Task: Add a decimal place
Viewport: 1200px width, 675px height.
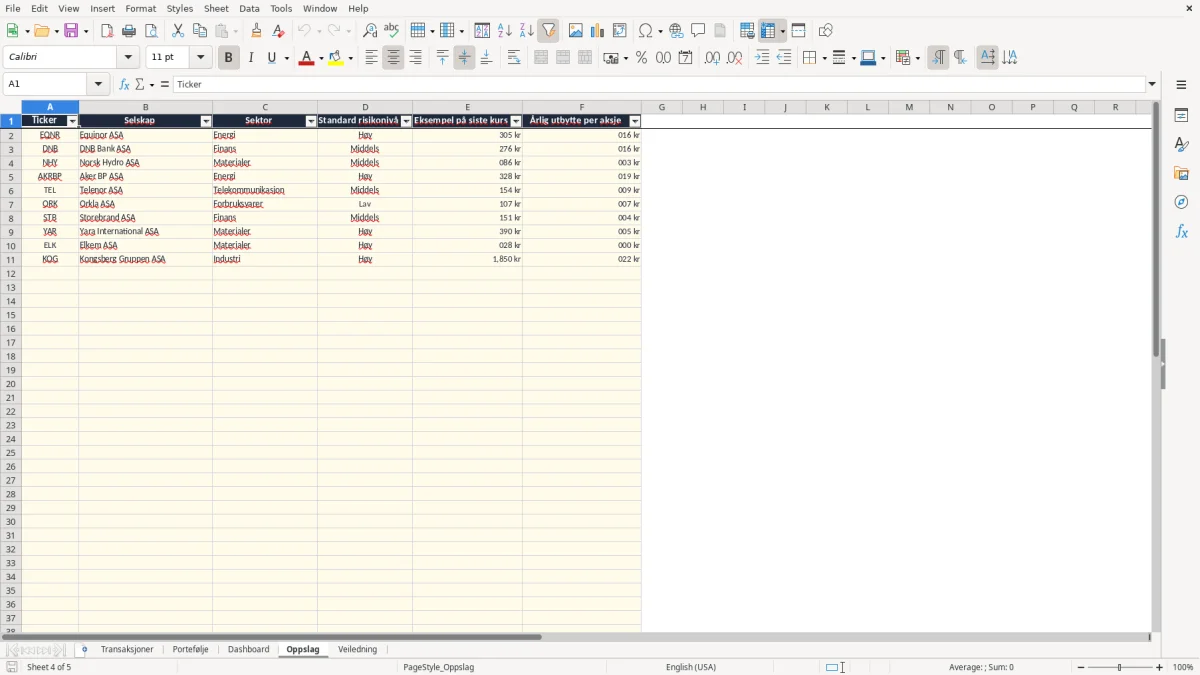Action: (713, 58)
